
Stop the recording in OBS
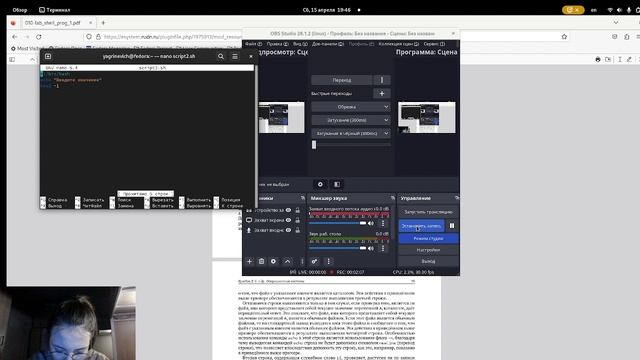[x=421, y=226]
